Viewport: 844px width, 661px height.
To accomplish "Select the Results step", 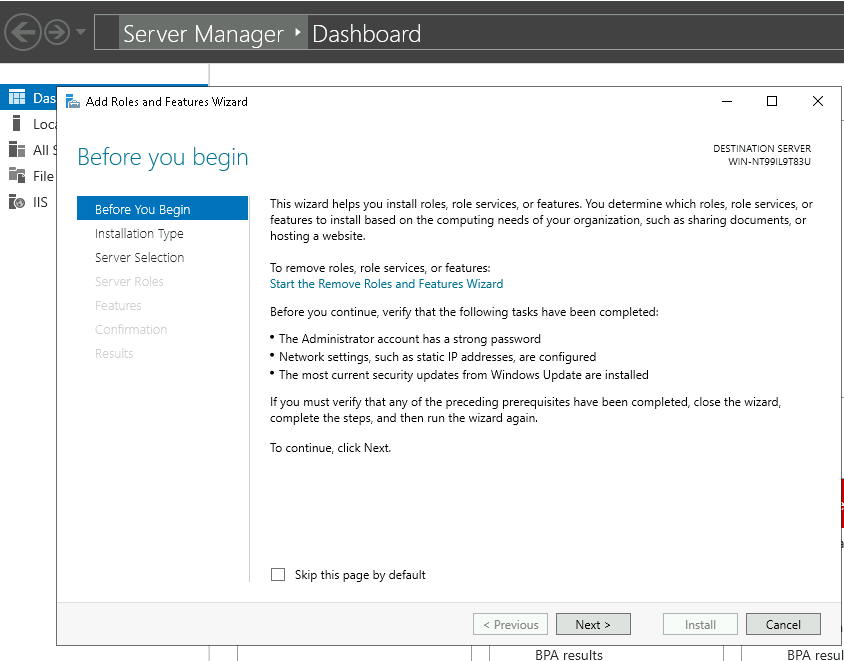I will point(114,353).
